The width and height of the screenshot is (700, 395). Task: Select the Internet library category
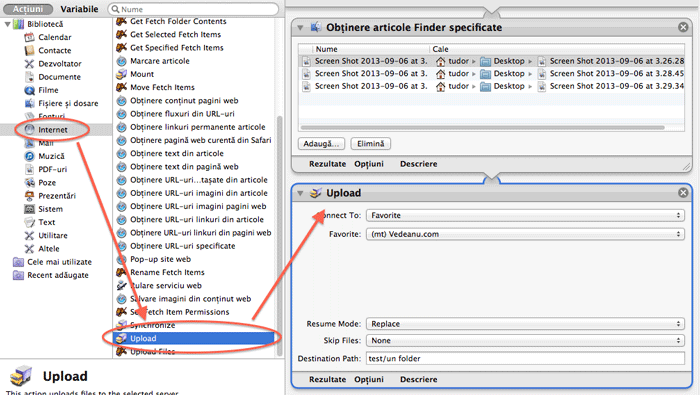[56, 130]
